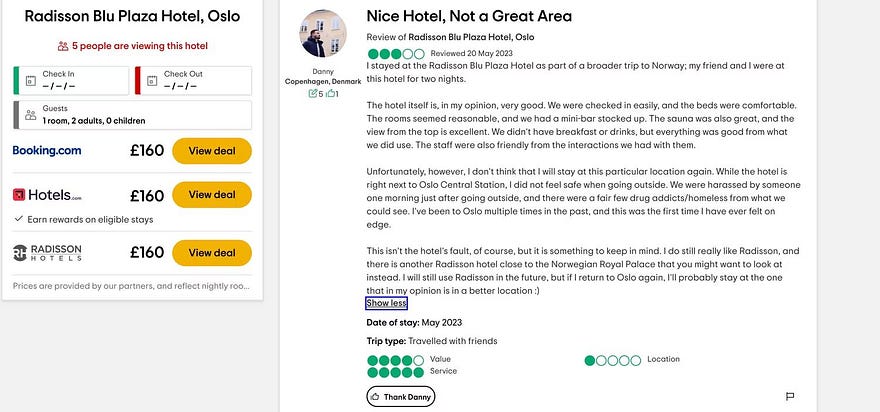Click the Hotels.com logo
Image resolution: width=880 pixels, height=412 pixels.
[x=47, y=195]
